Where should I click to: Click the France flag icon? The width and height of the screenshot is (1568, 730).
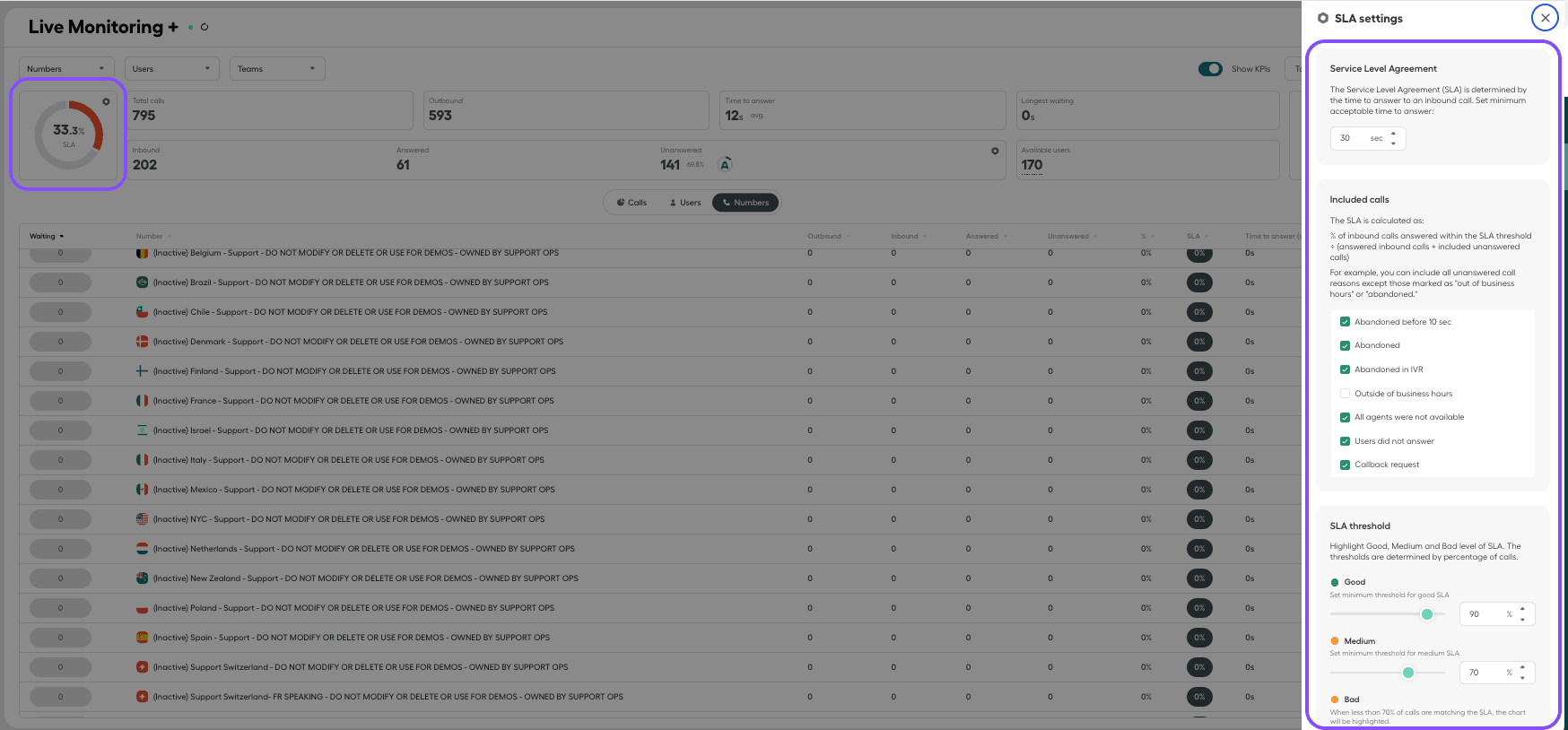coord(142,401)
